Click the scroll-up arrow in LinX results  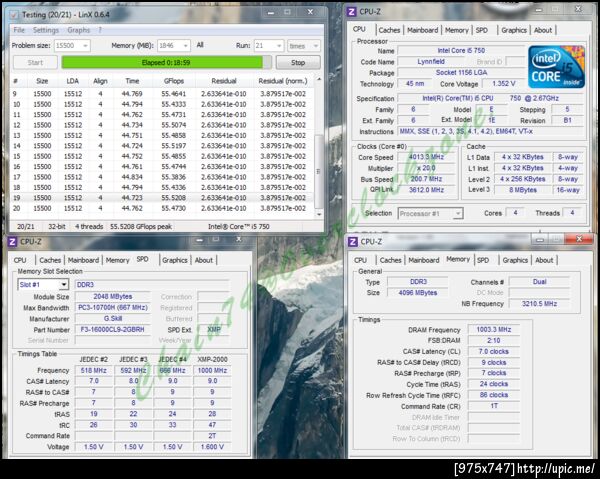319,79
